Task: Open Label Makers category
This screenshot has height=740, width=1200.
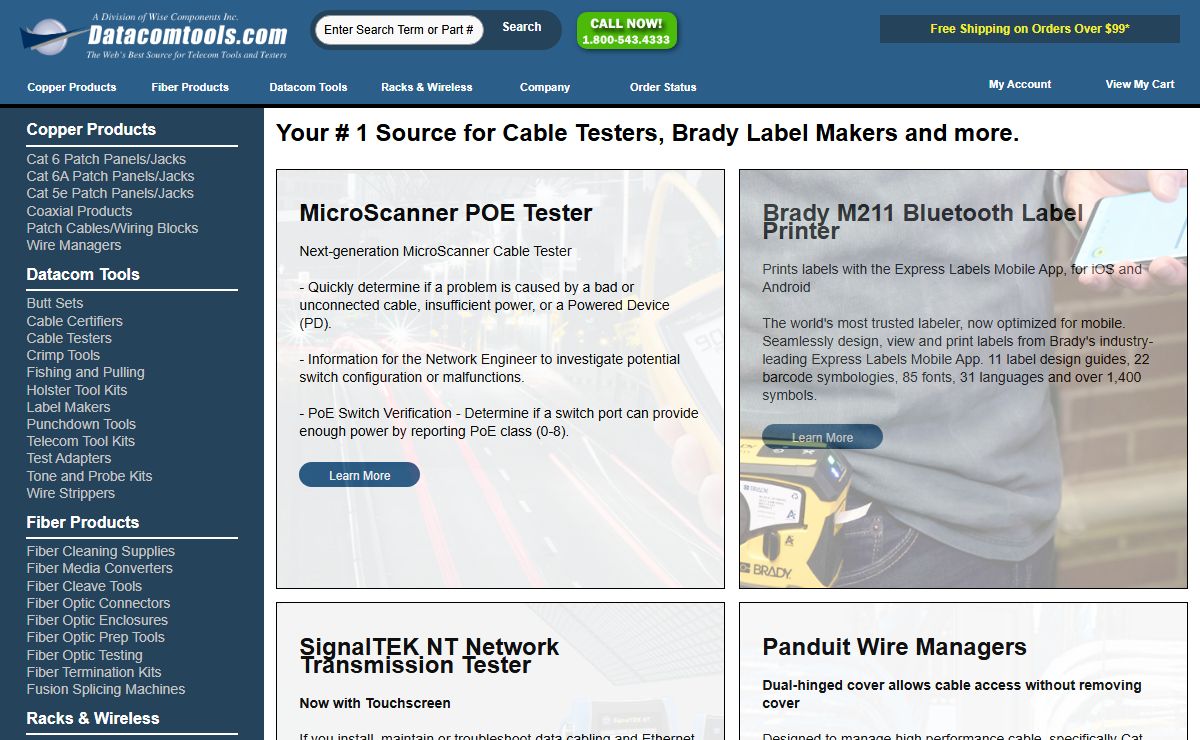Action: pos(68,407)
